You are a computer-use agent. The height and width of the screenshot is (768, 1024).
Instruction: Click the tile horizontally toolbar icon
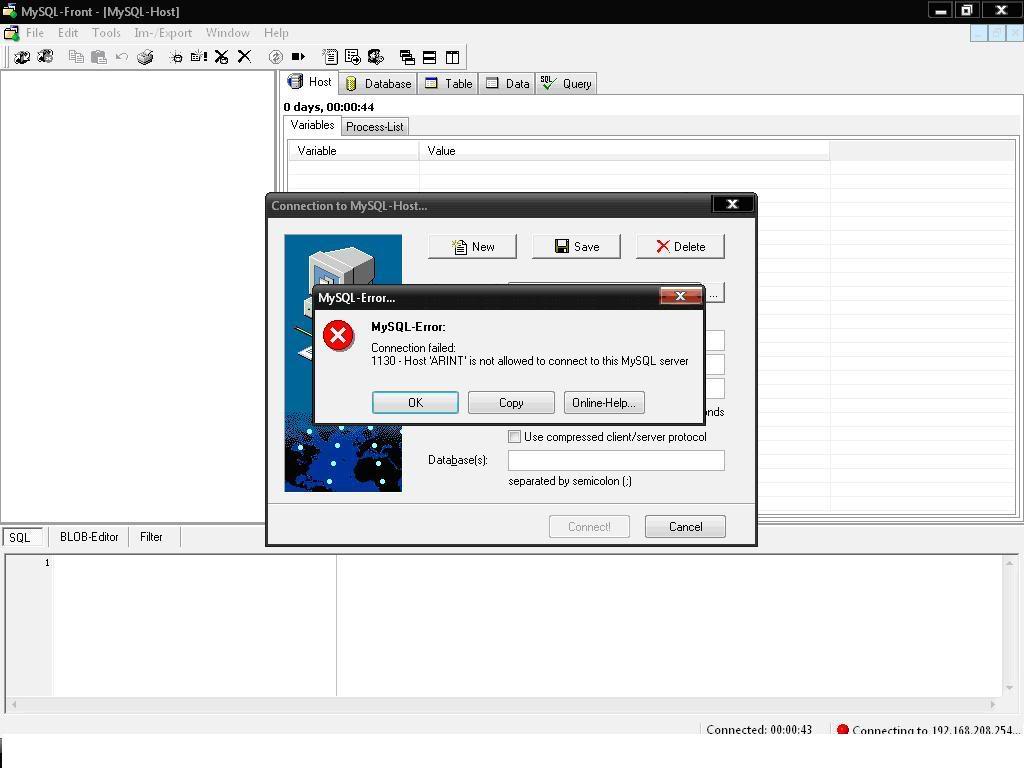pos(429,57)
